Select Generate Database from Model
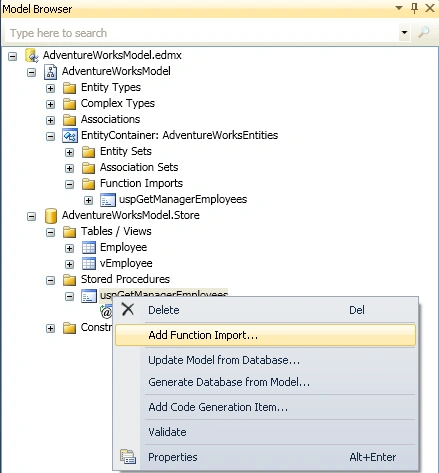439x473 pixels. coord(265,382)
